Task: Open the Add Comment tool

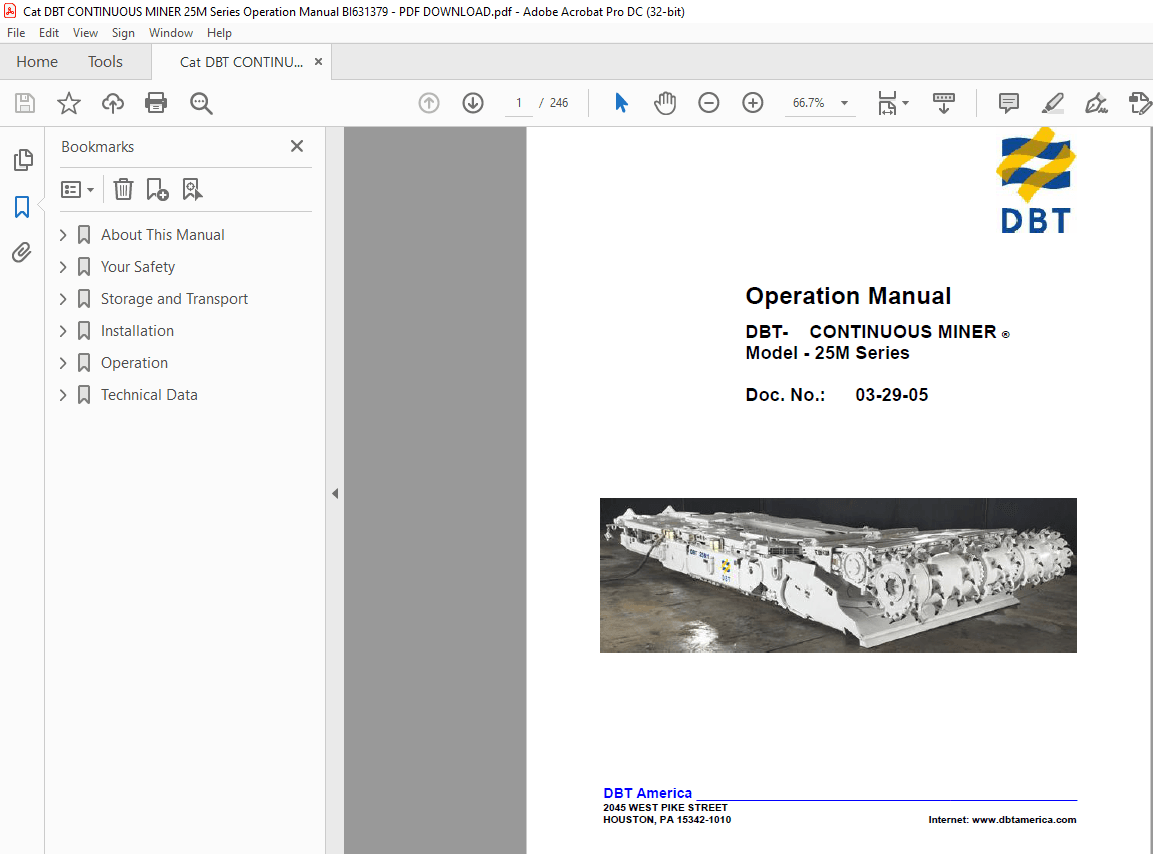Action: (1007, 103)
